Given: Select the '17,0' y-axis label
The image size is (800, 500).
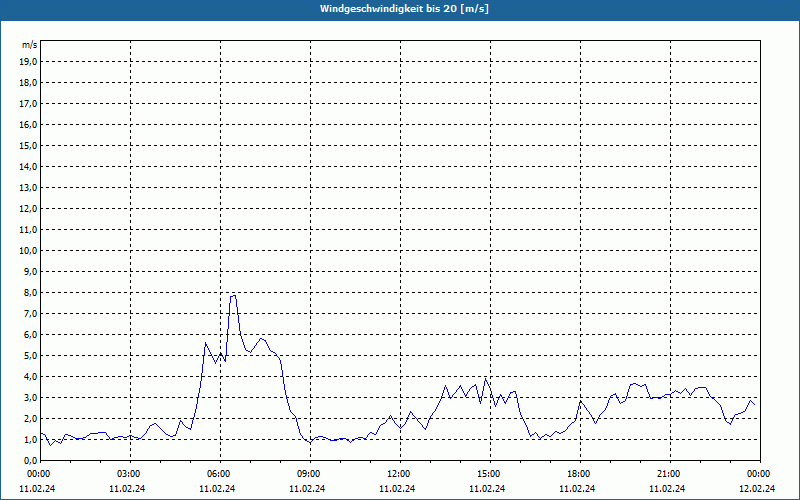Looking at the screenshot, I should [28, 104].
